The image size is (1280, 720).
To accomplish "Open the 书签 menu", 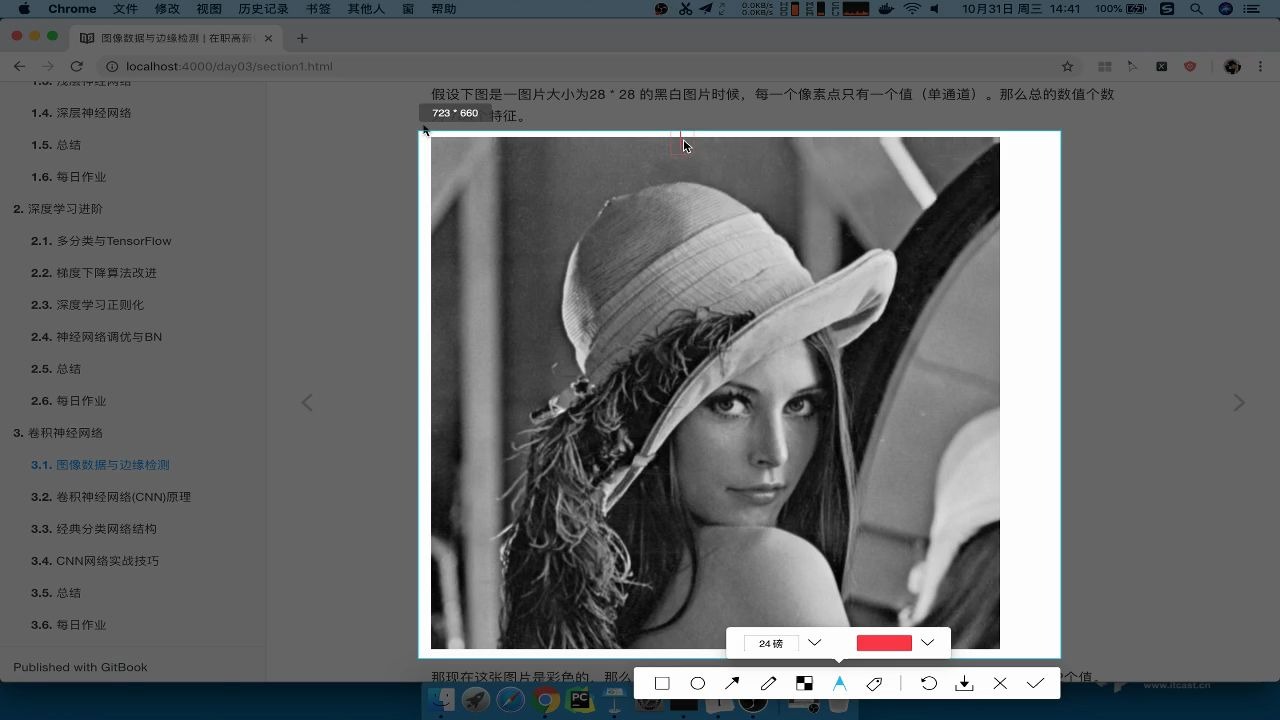I will tap(318, 9).
